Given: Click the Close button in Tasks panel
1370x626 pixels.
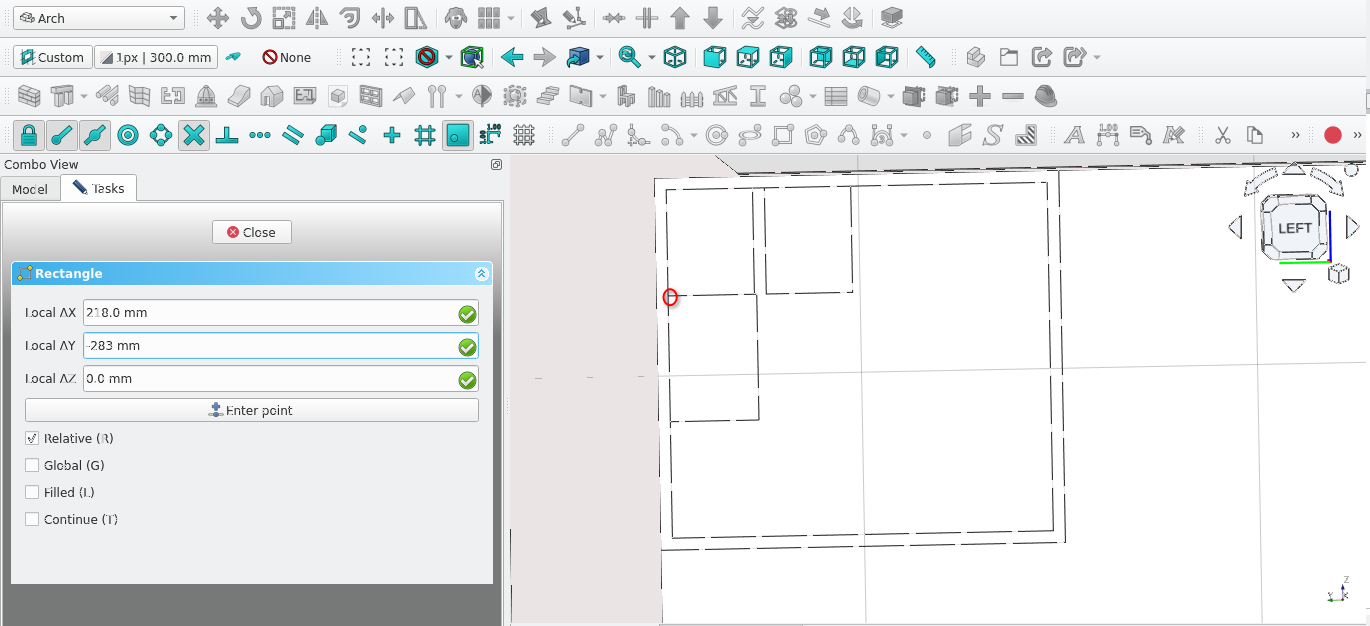Looking at the screenshot, I should click(x=251, y=232).
